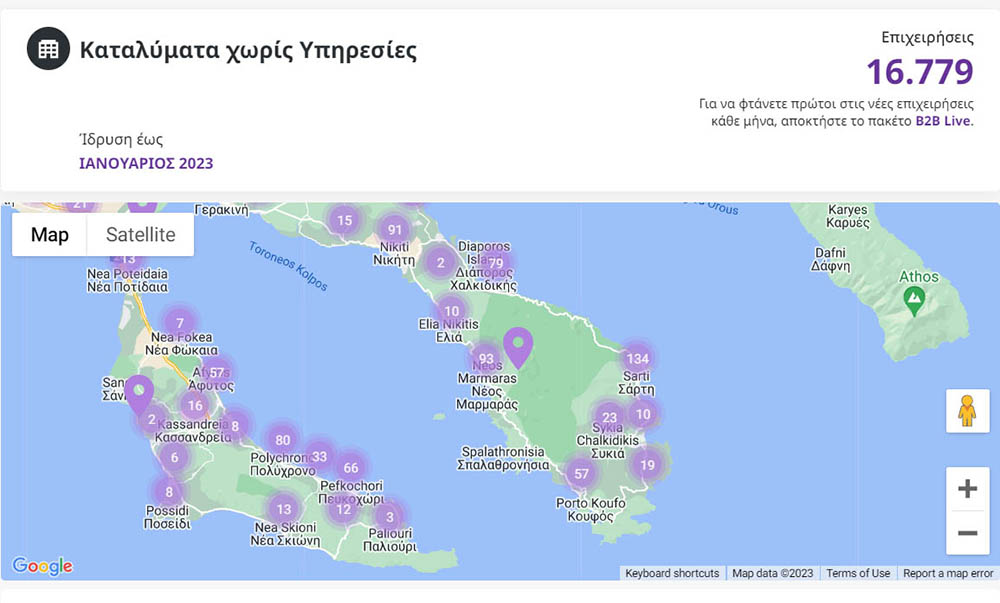Open the cluster marker 79 at Diaporos

[496, 263]
